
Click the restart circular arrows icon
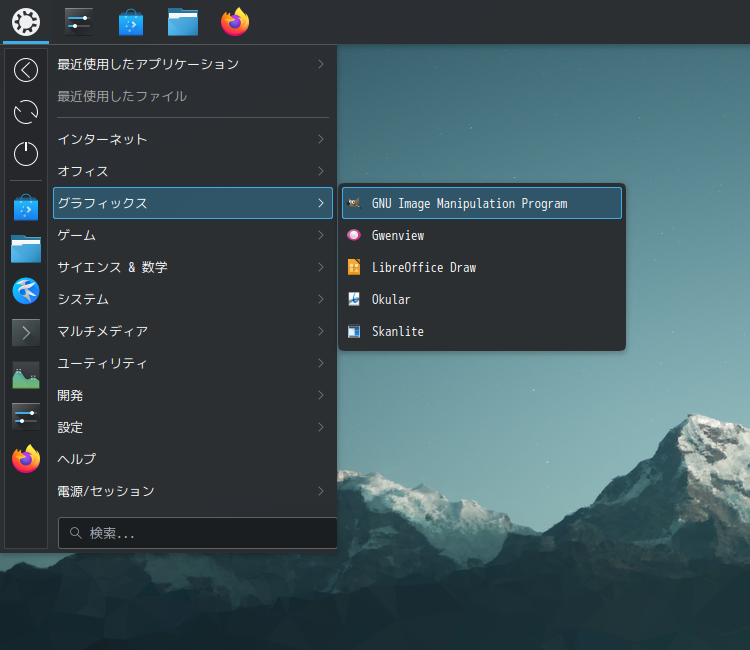26,112
